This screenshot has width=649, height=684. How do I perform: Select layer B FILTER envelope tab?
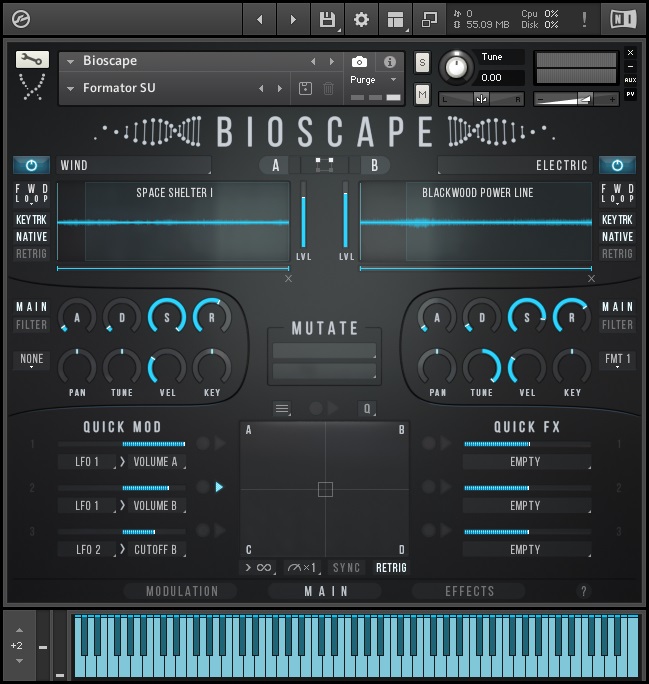coord(617,325)
